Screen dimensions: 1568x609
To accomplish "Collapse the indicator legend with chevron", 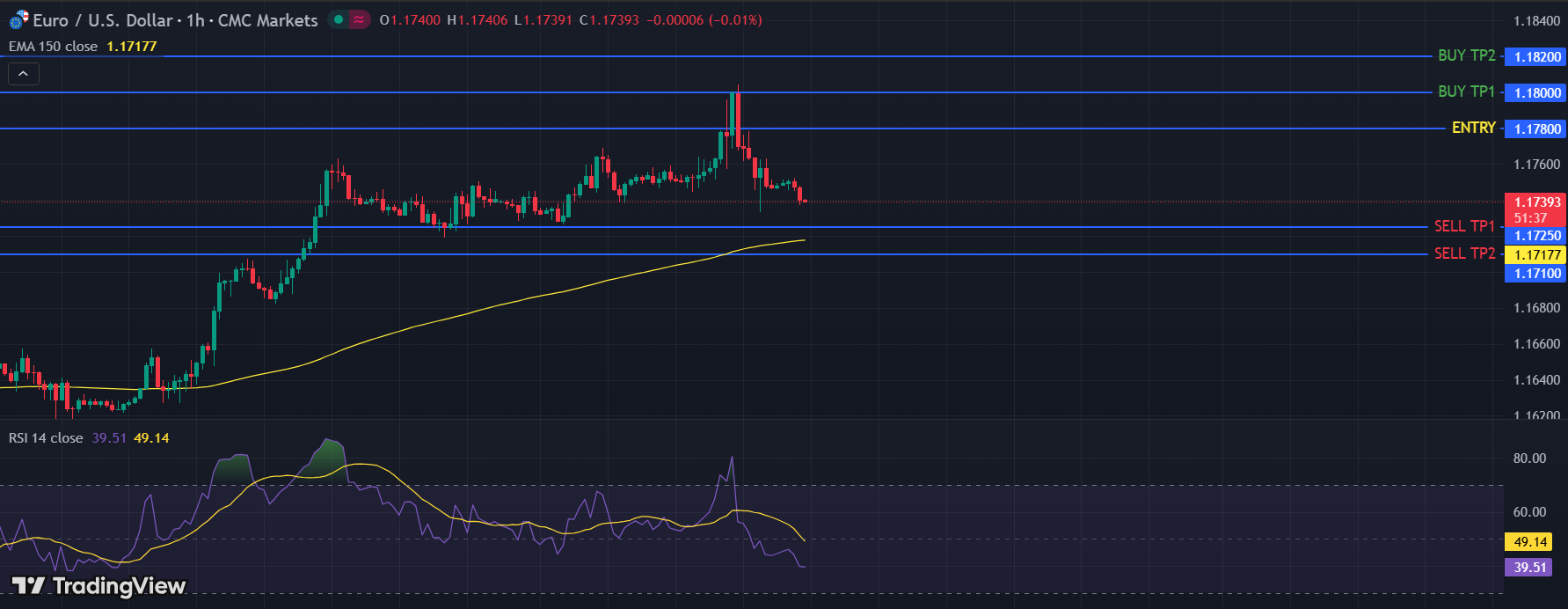I will point(24,74).
